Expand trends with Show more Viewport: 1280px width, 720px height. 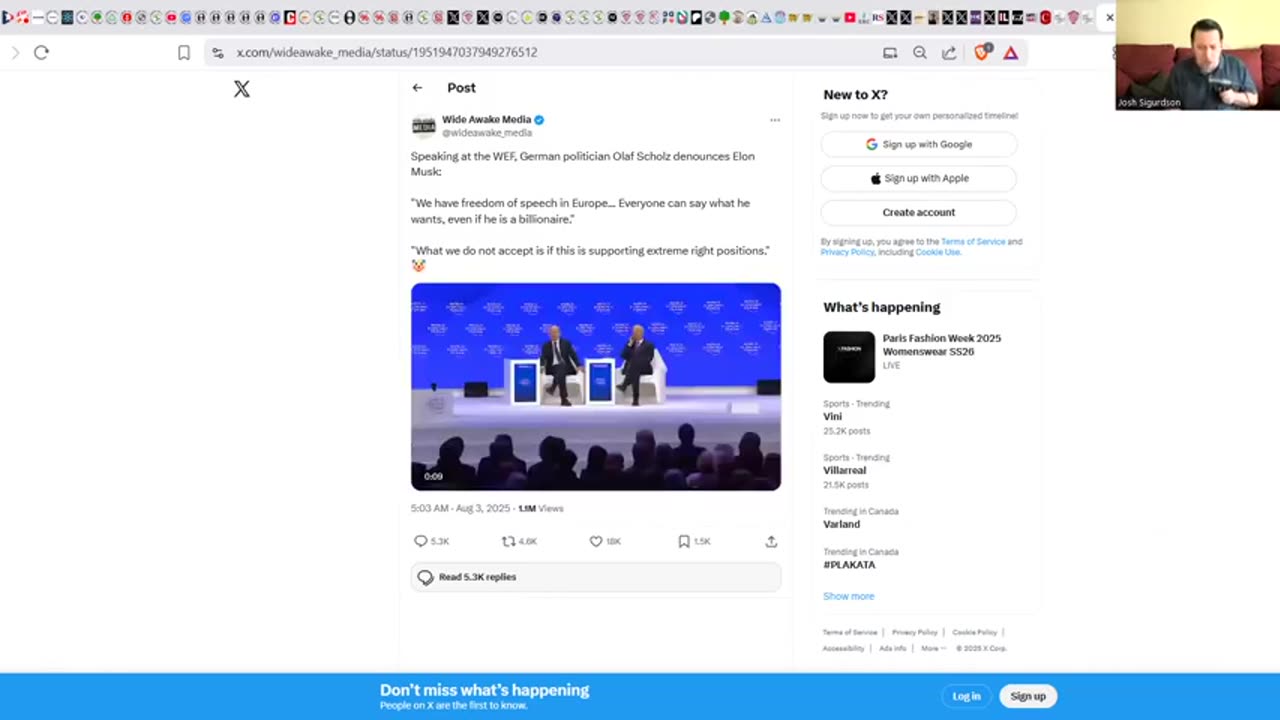[848, 596]
